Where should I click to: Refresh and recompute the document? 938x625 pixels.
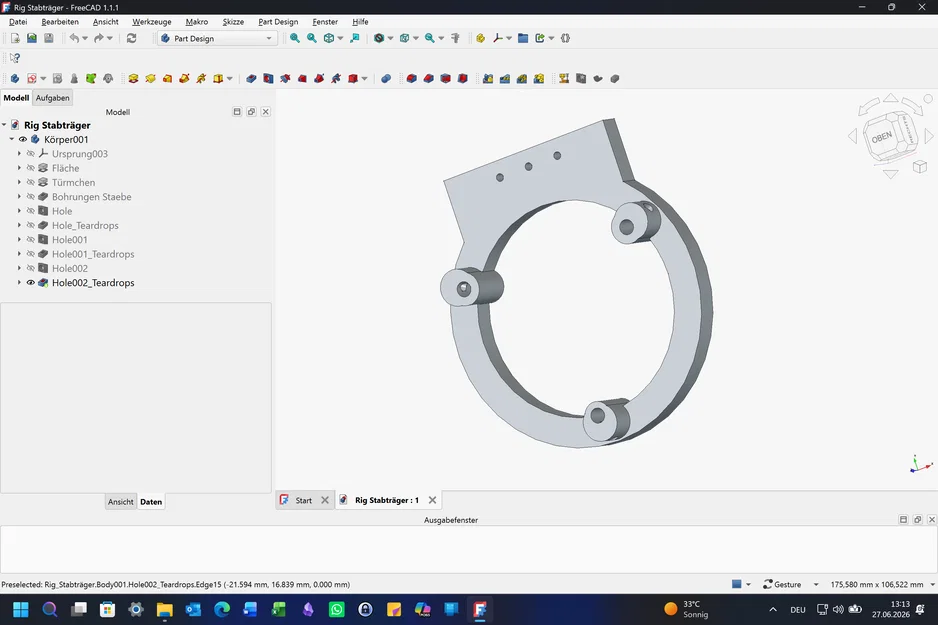point(132,38)
